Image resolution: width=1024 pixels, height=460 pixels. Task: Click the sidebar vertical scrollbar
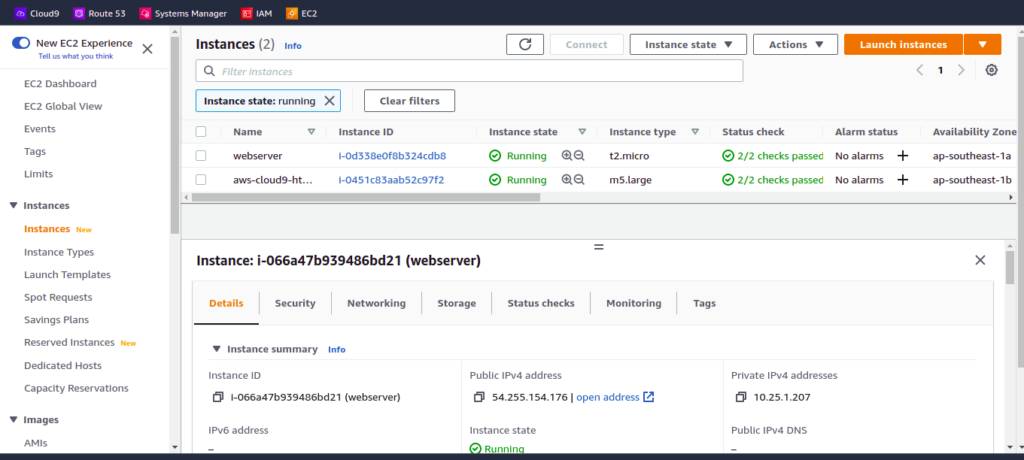point(174,135)
